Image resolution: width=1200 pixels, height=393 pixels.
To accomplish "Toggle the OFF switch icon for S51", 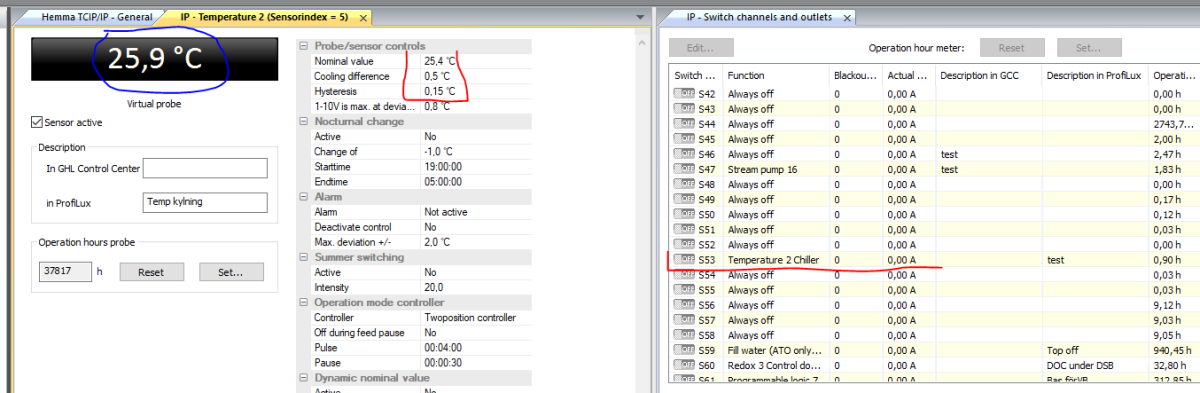I will (x=684, y=229).
